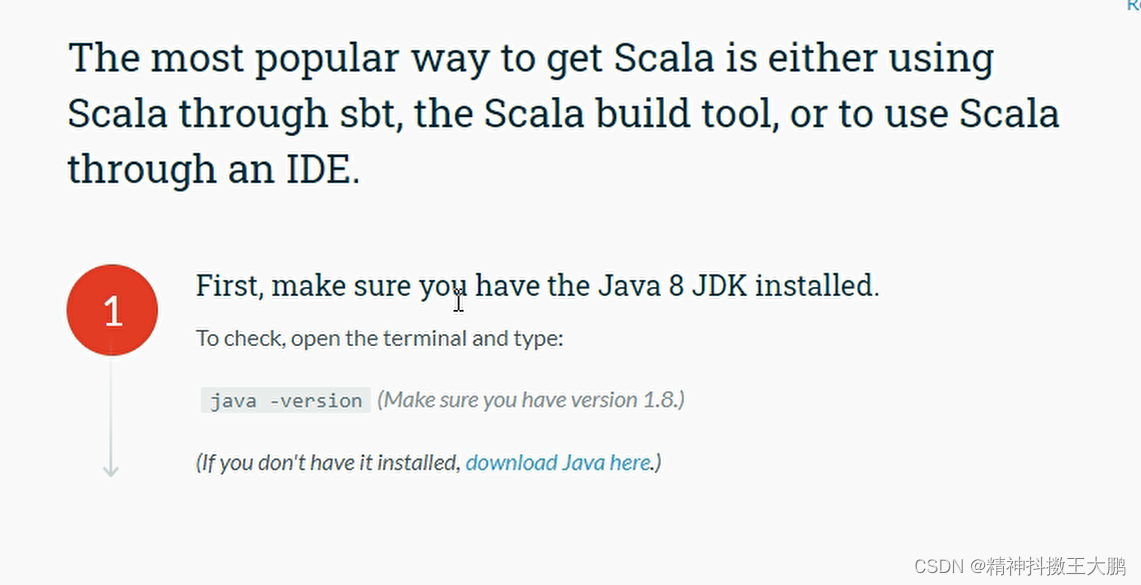Click the red step 1 circle
The height and width of the screenshot is (585, 1141).
[x=112, y=310]
